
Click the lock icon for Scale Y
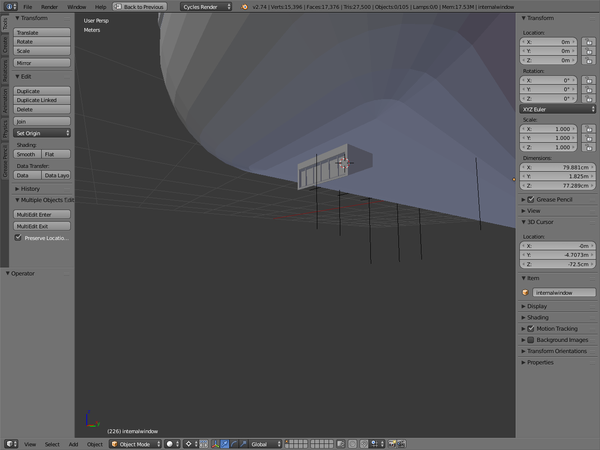pos(590,139)
